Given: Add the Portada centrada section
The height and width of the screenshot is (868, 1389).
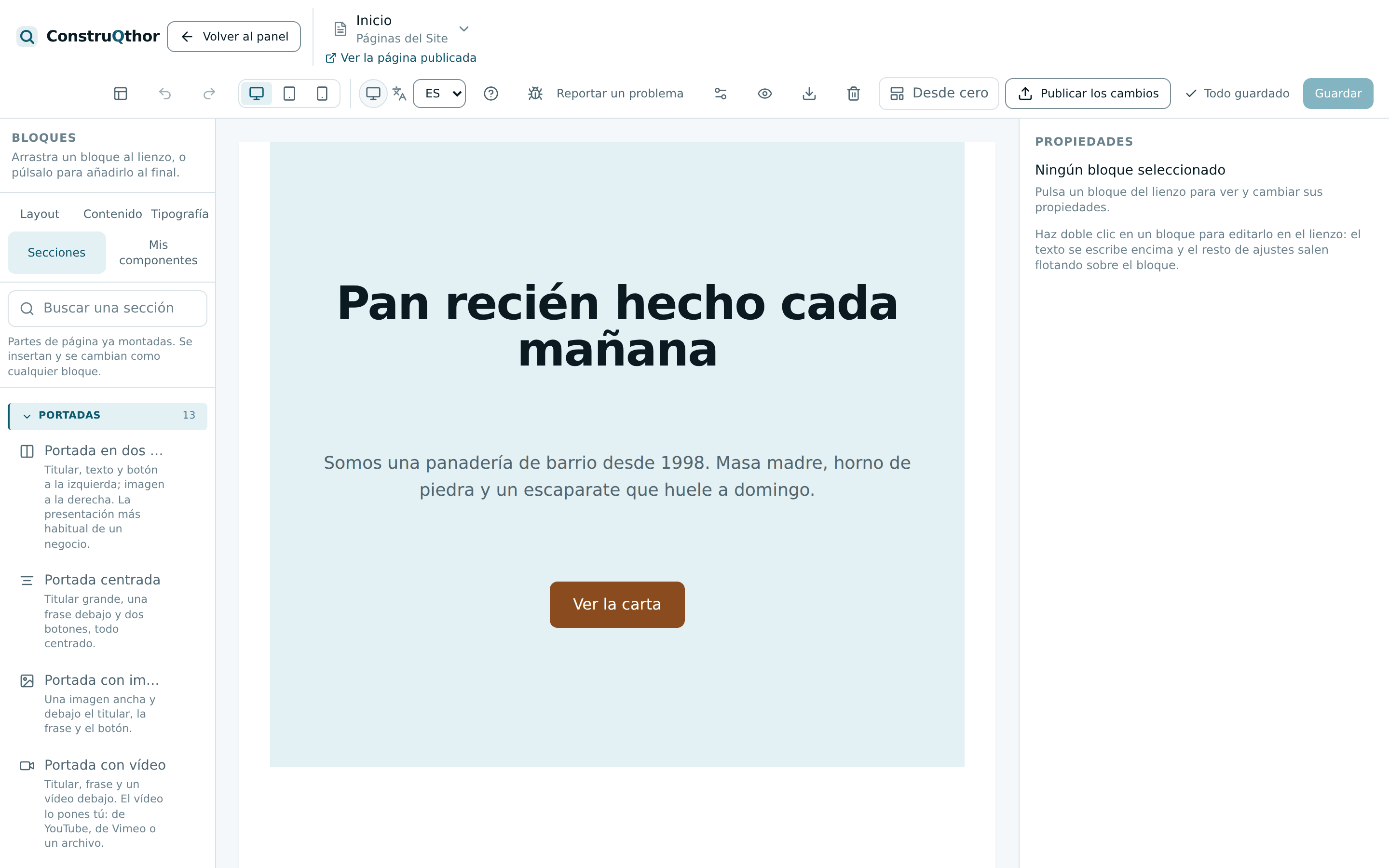Looking at the screenshot, I should click(x=108, y=611).
